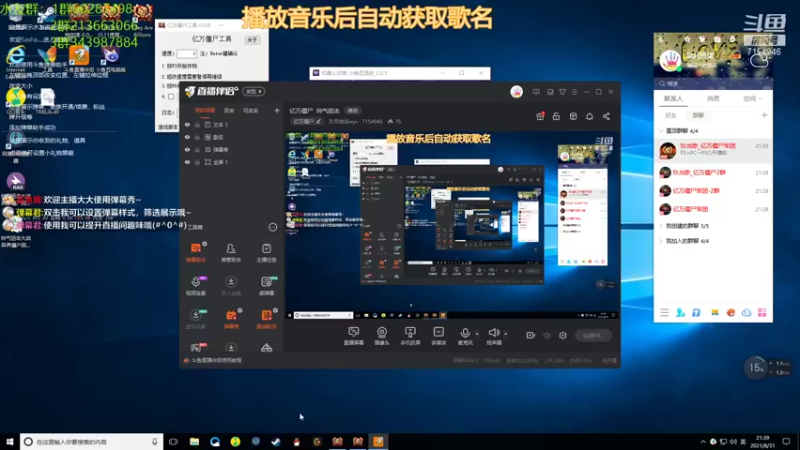Open File Explorer from taskbar
Screen dimensions: 800x450
click(x=194, y=442)
